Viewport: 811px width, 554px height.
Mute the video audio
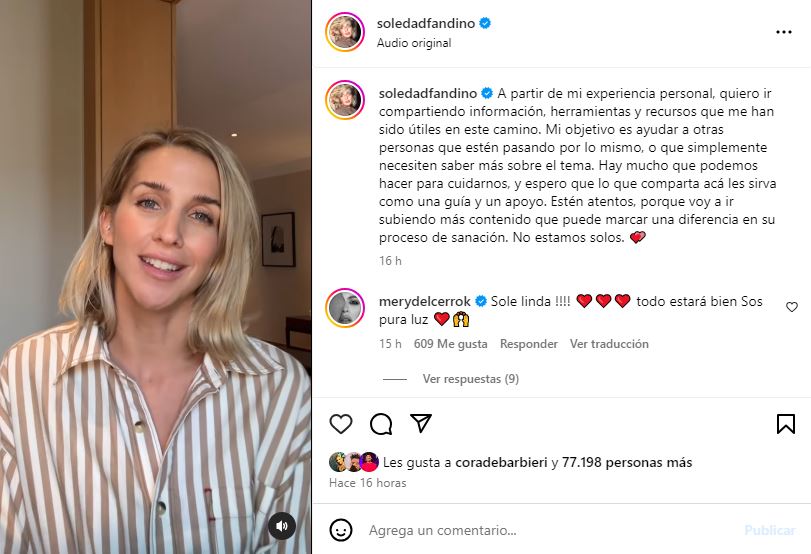point(282,526)
